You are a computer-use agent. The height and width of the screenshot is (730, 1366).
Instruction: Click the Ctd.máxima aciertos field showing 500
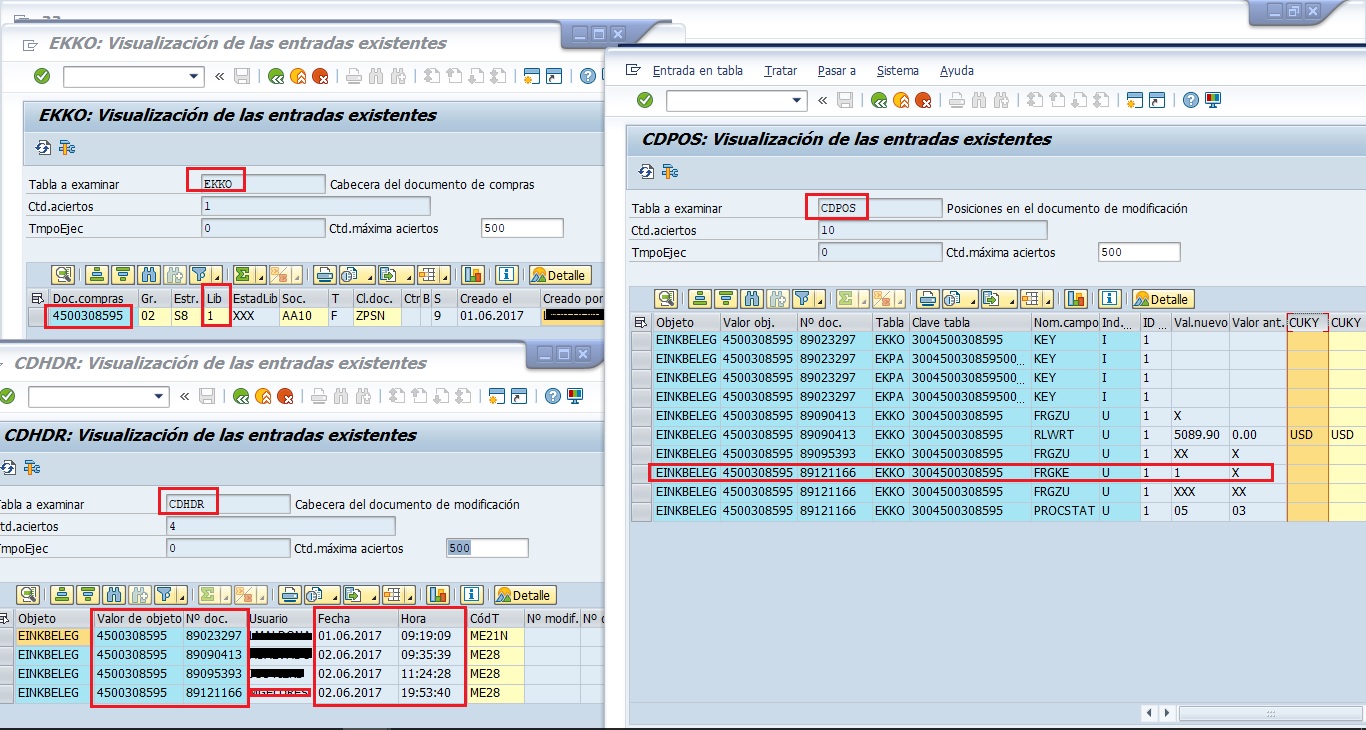tap(1137, 252)
